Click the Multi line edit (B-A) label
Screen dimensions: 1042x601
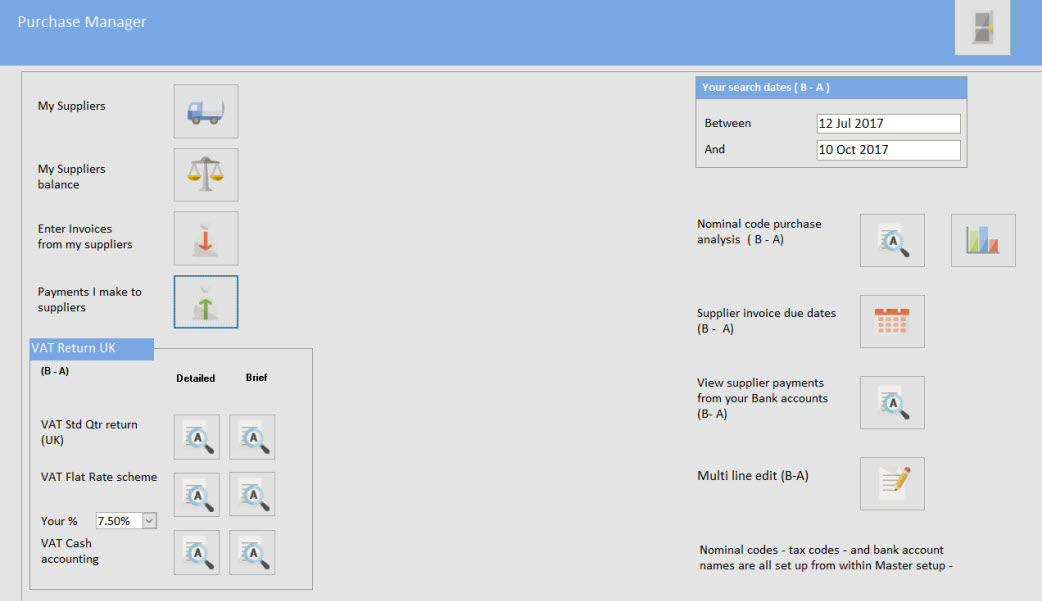point(753,475)
